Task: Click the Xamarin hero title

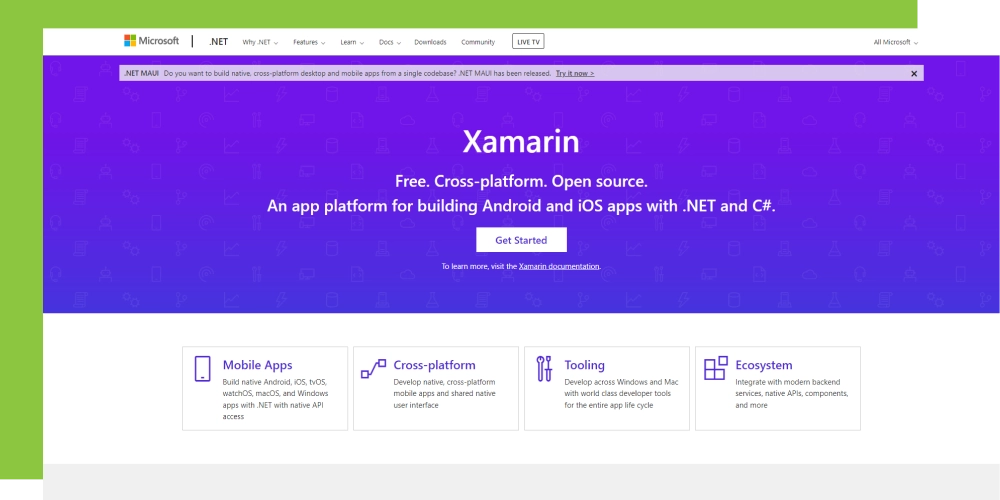Action: pyautogui.click(x=521, y=142)
